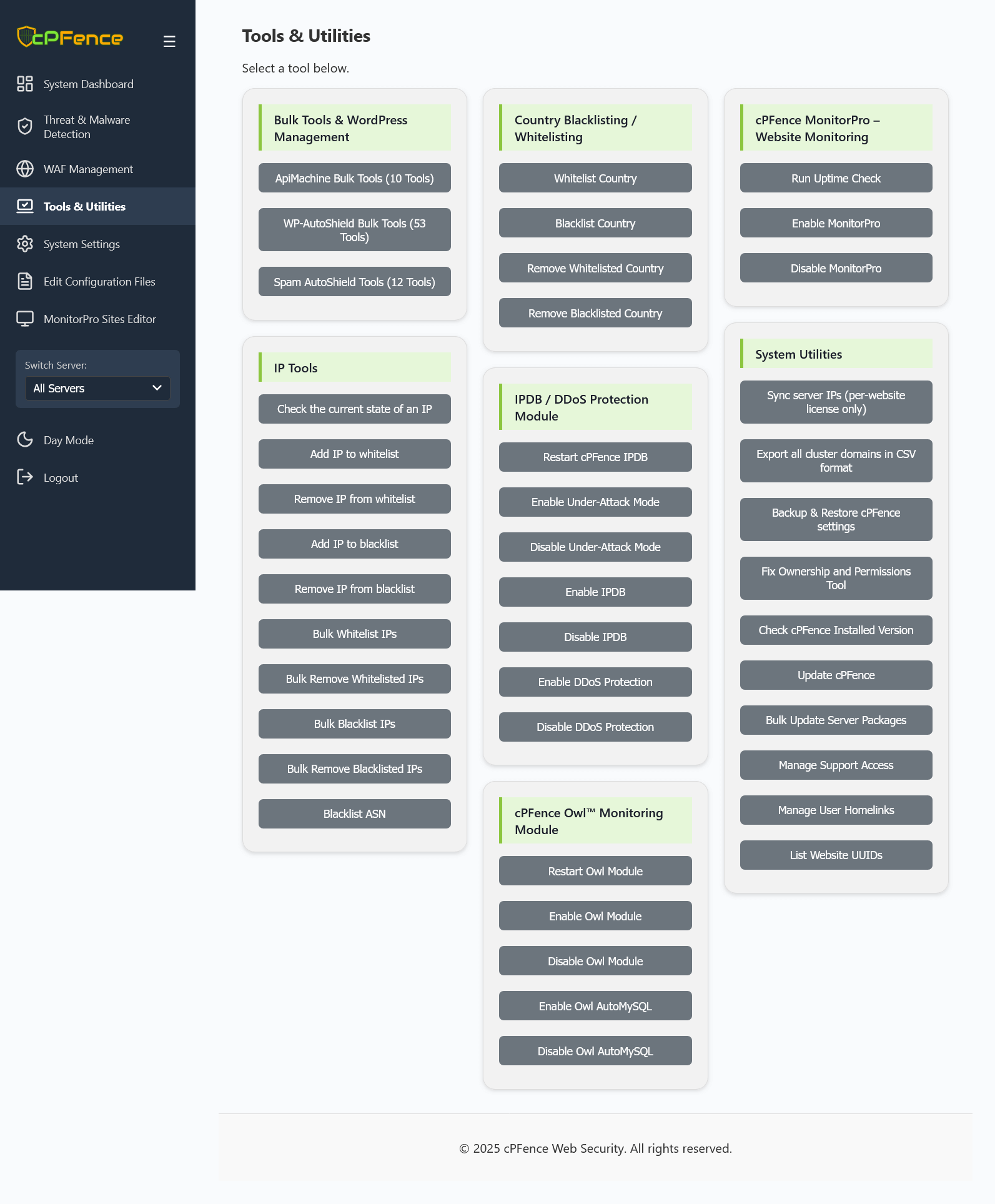Click the WAF Management globe icon
The width and height of the screenshot is (995, 1204).
25,169
